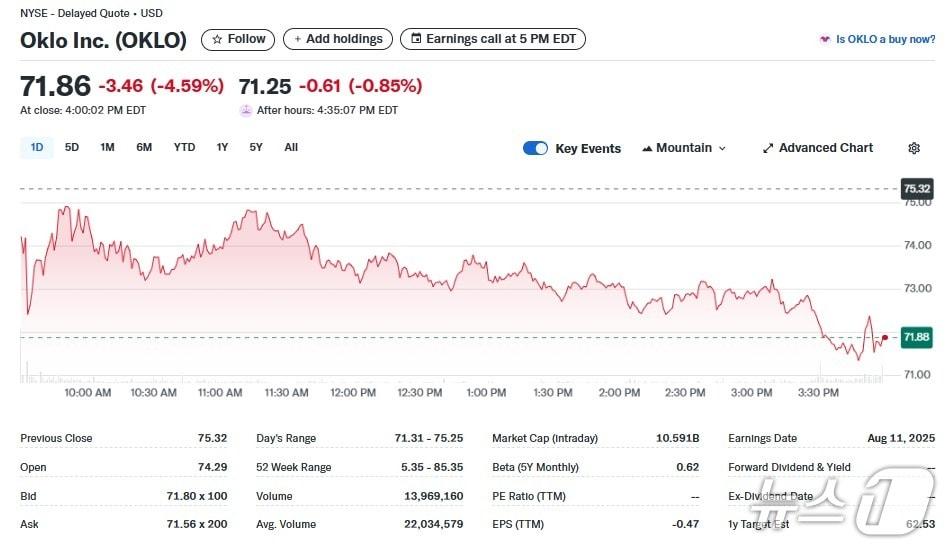
Task: Expand the Mountain chart type dropdown arrow
Action: pos(723,148)
